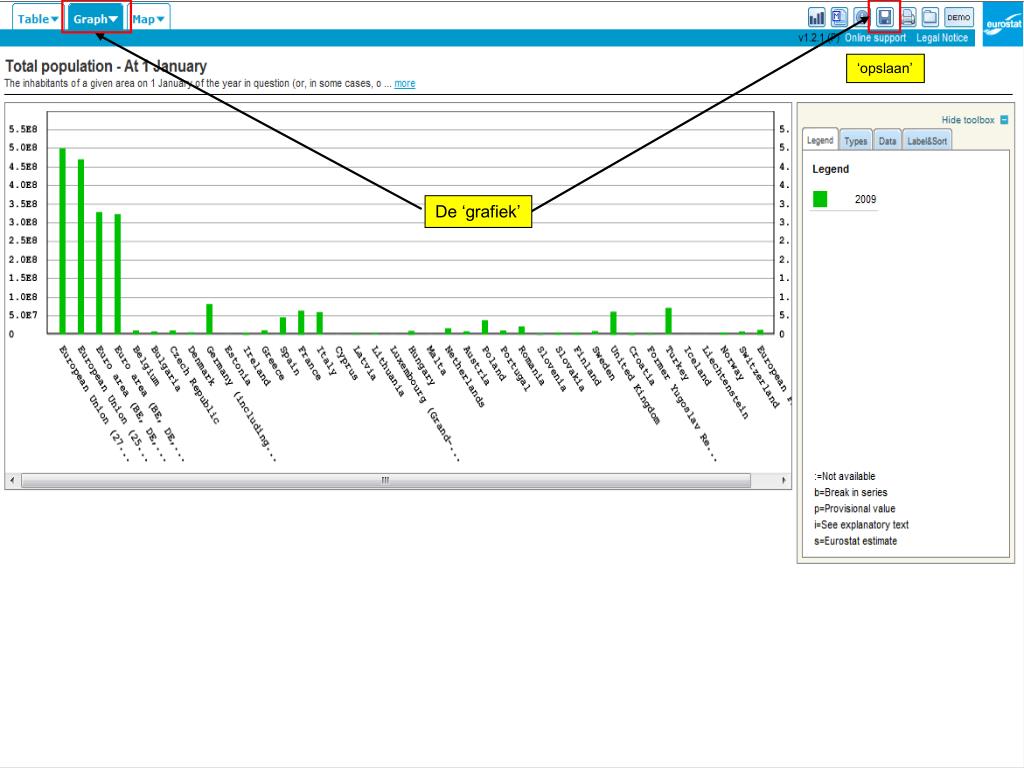This screenshot has height=768, width=1024.
Task: Open the Online support link
Action: point(875,38)
